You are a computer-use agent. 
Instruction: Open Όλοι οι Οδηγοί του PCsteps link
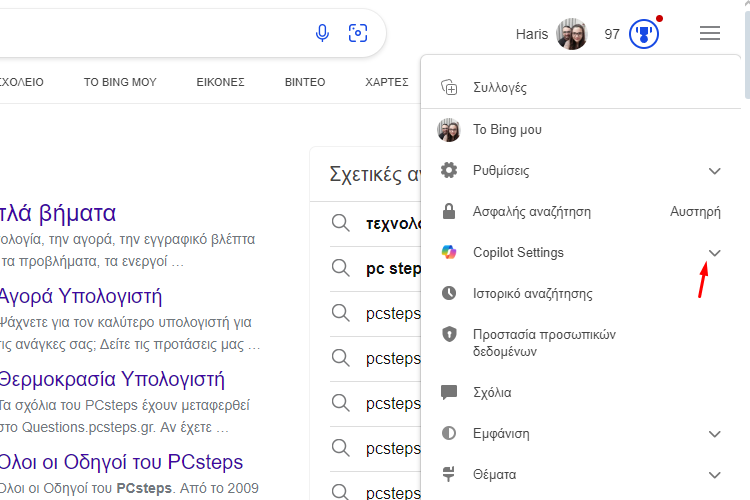click(x=121, y=462)
